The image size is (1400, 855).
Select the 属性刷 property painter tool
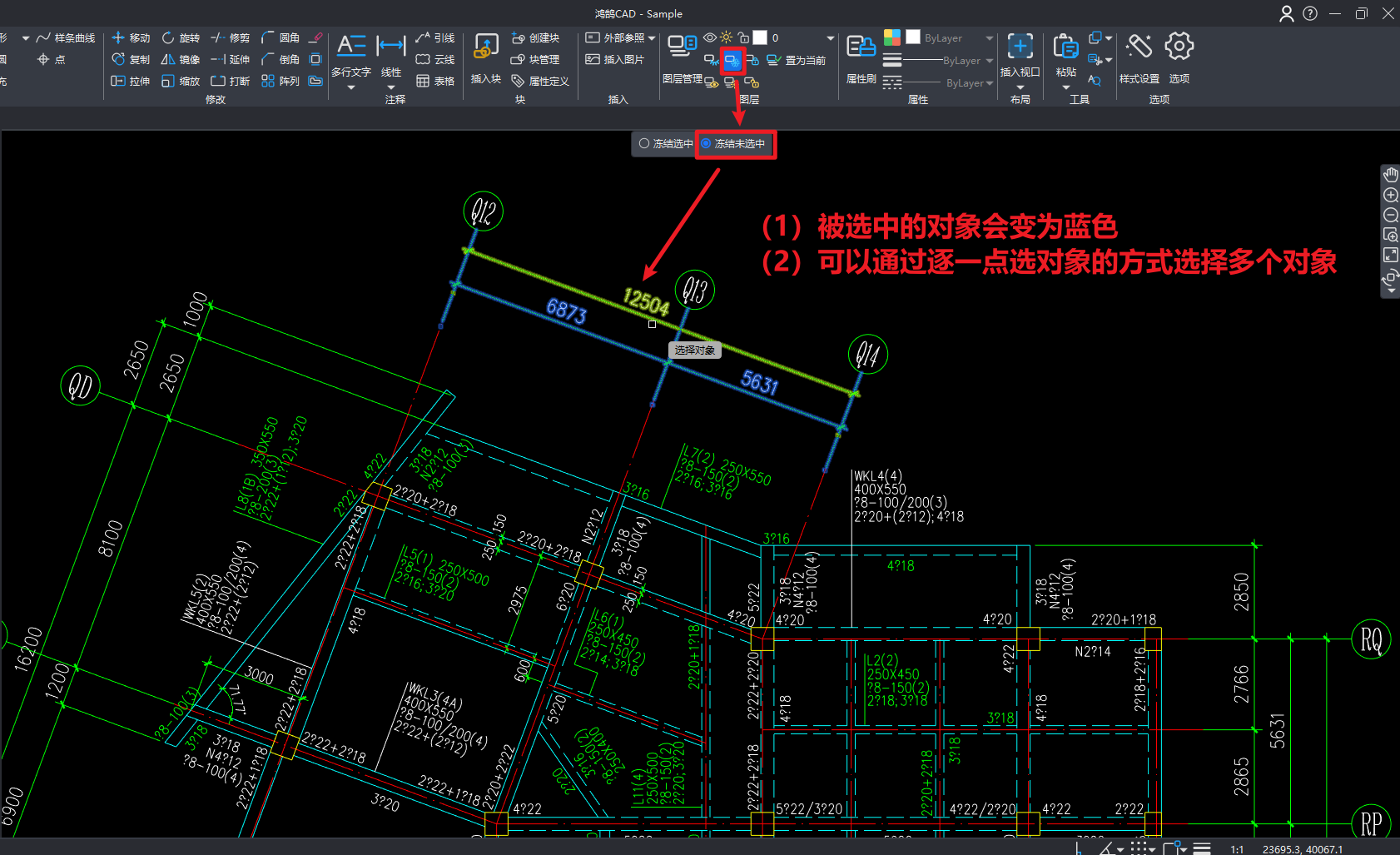861,58
